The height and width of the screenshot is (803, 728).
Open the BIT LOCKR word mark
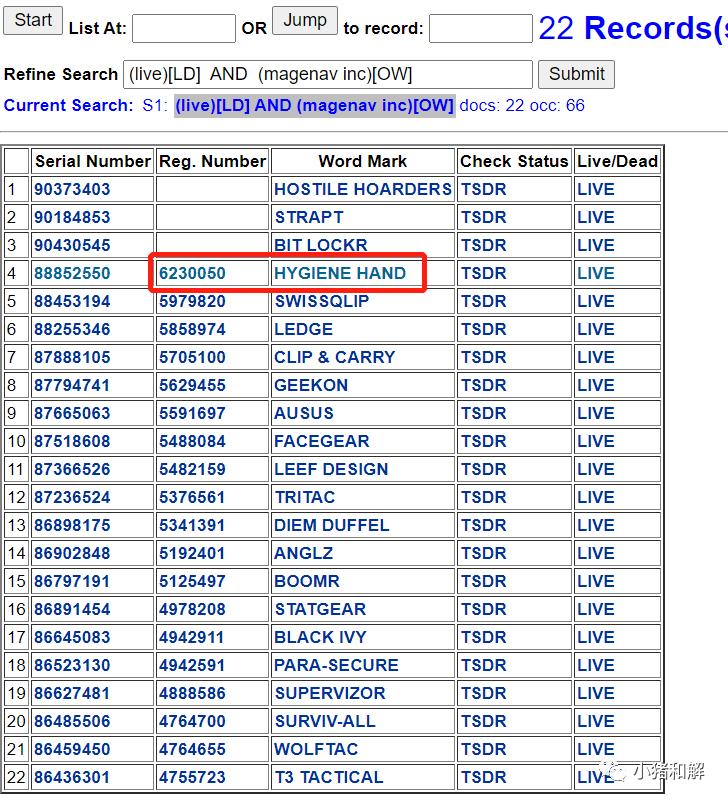[x=321, y=245]
